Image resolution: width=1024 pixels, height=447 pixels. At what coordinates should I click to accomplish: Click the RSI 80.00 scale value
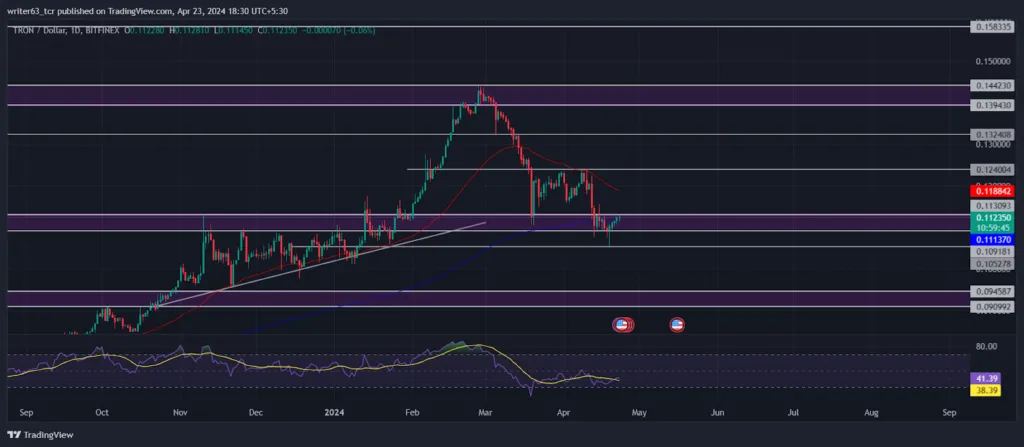point(986,346)
